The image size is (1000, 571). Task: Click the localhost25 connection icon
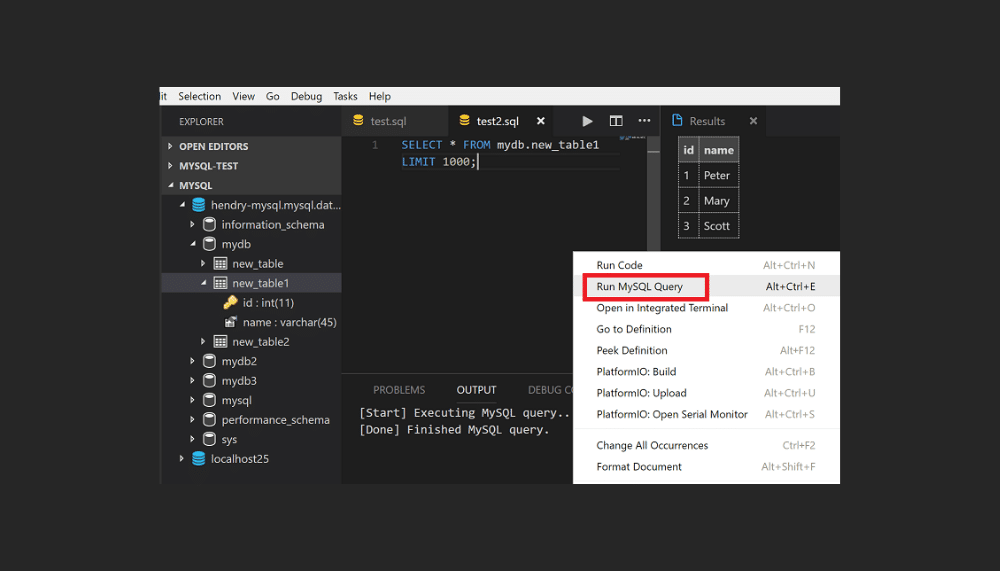click(198, 459)
